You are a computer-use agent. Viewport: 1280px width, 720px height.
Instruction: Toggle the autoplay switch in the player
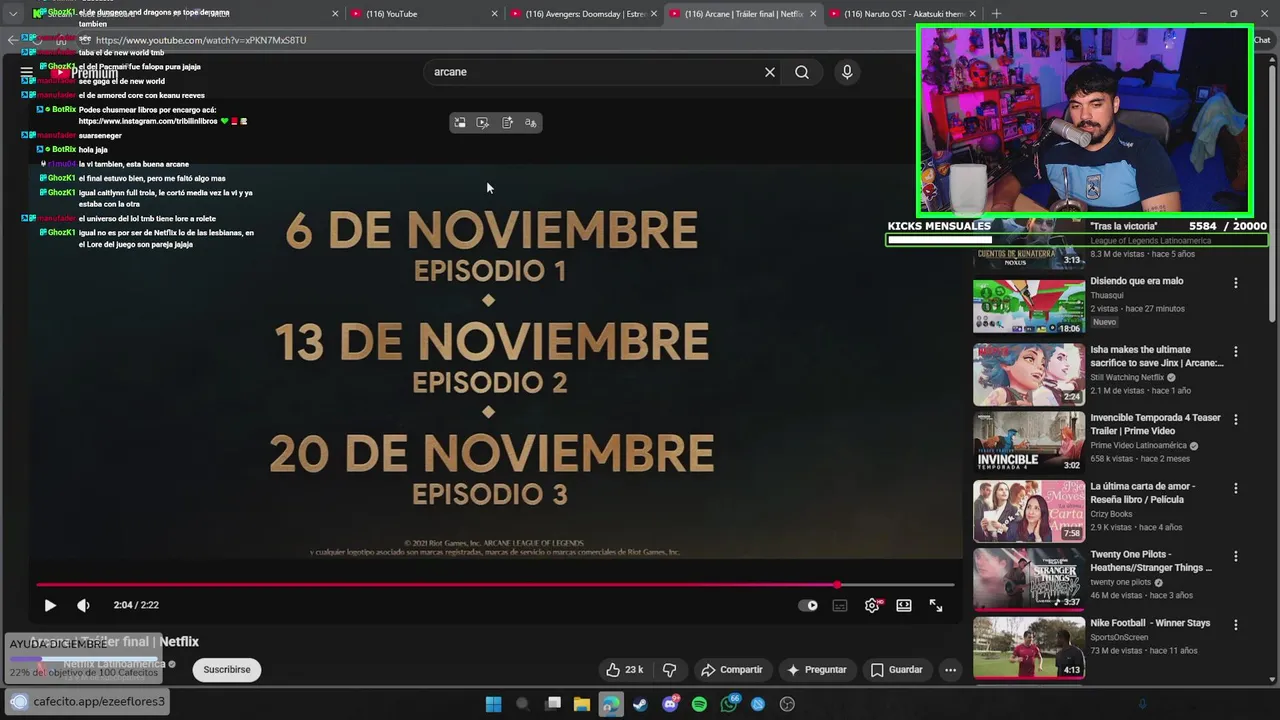click(808, 605)
